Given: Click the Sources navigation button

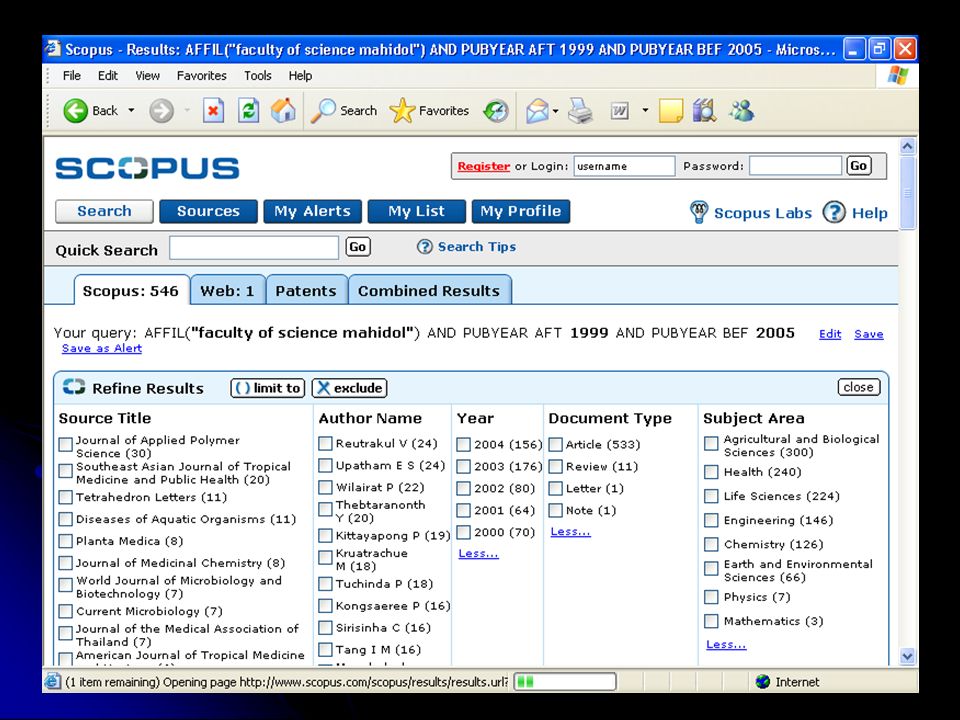Looking at the screenshot, I should click(x=208, y=211).
